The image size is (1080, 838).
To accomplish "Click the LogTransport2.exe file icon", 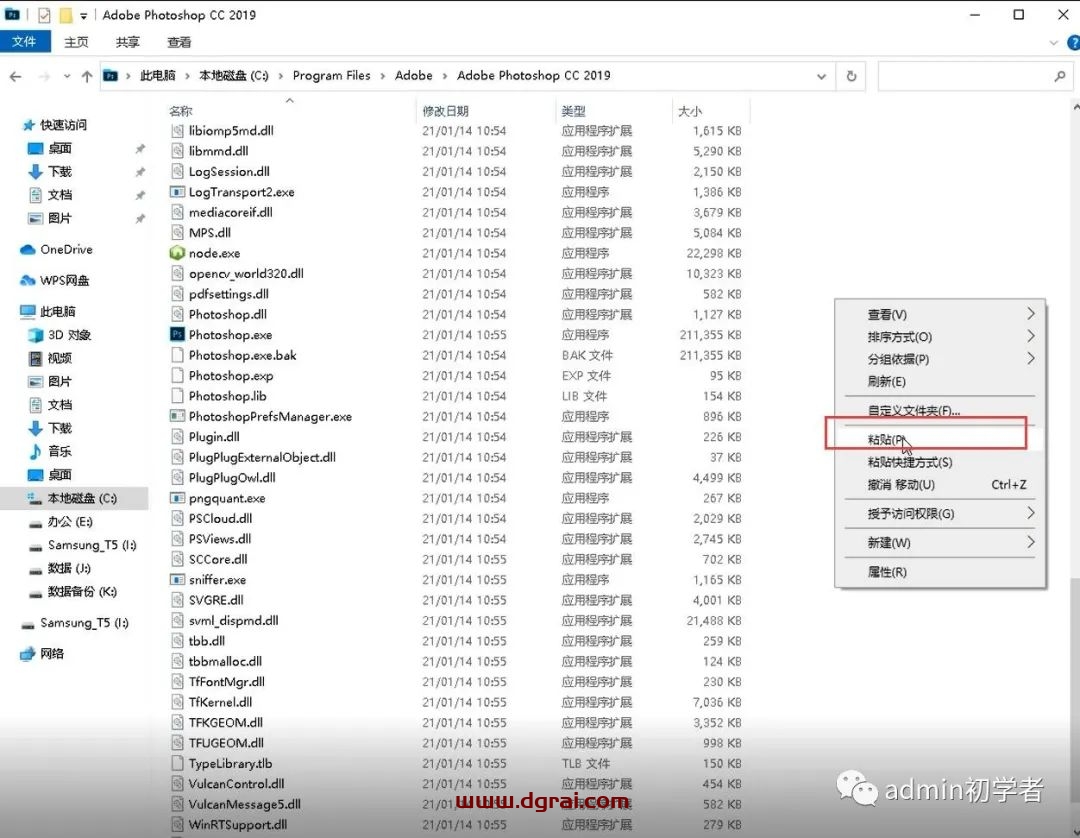I will [177, 191].
